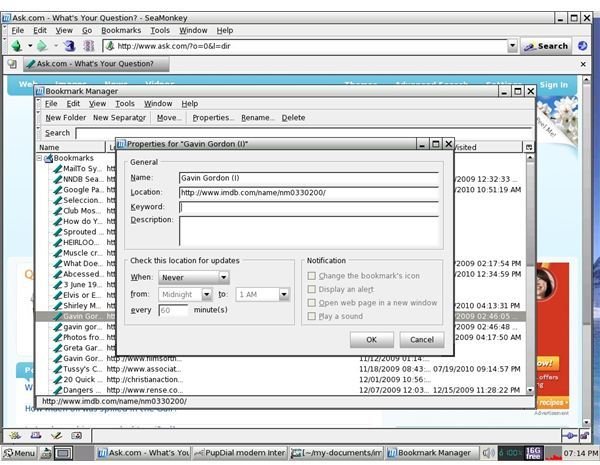Click the column picker icon in bookmark list

528,147
